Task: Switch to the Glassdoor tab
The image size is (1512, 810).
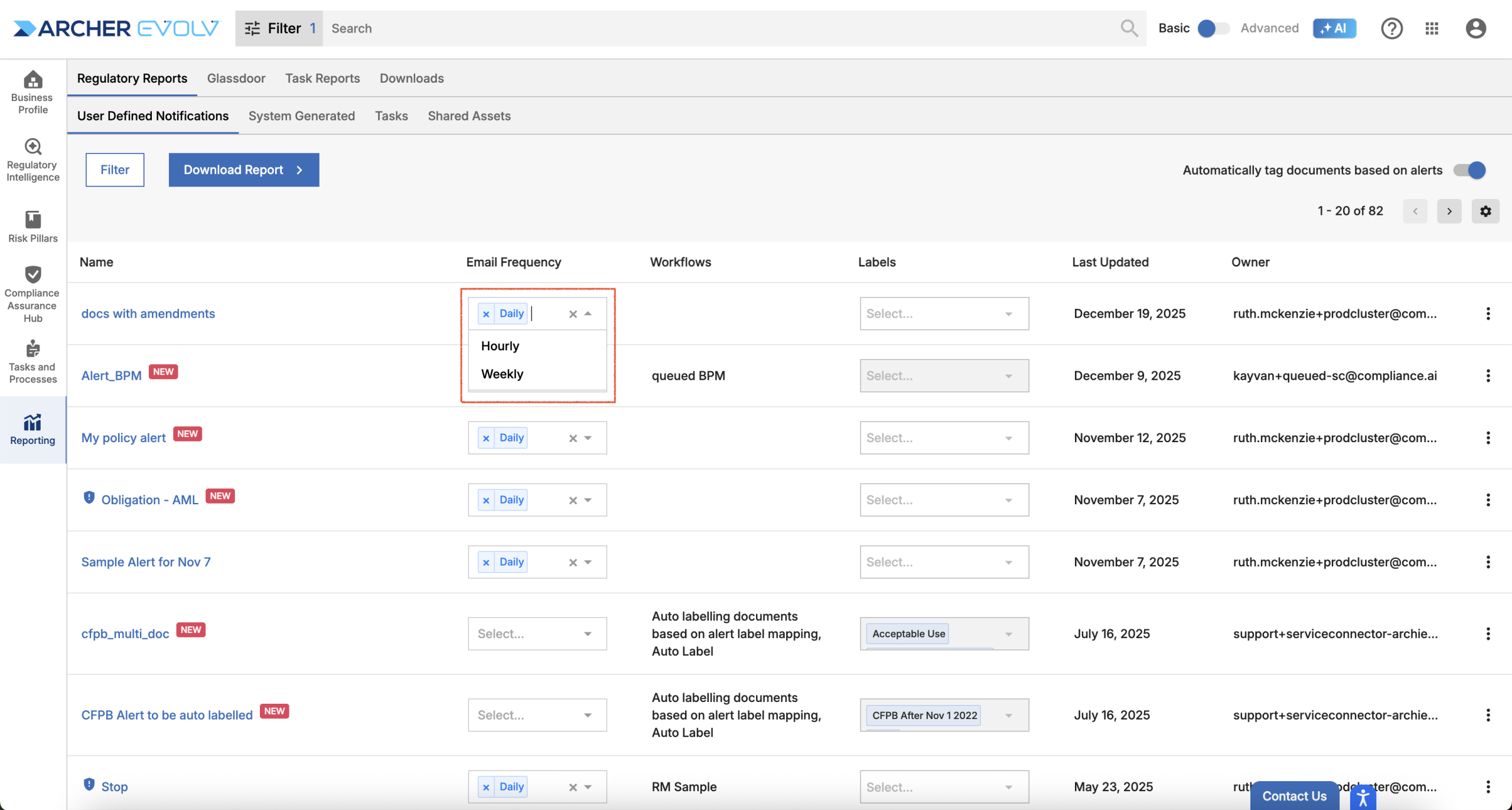Action: 236,78
